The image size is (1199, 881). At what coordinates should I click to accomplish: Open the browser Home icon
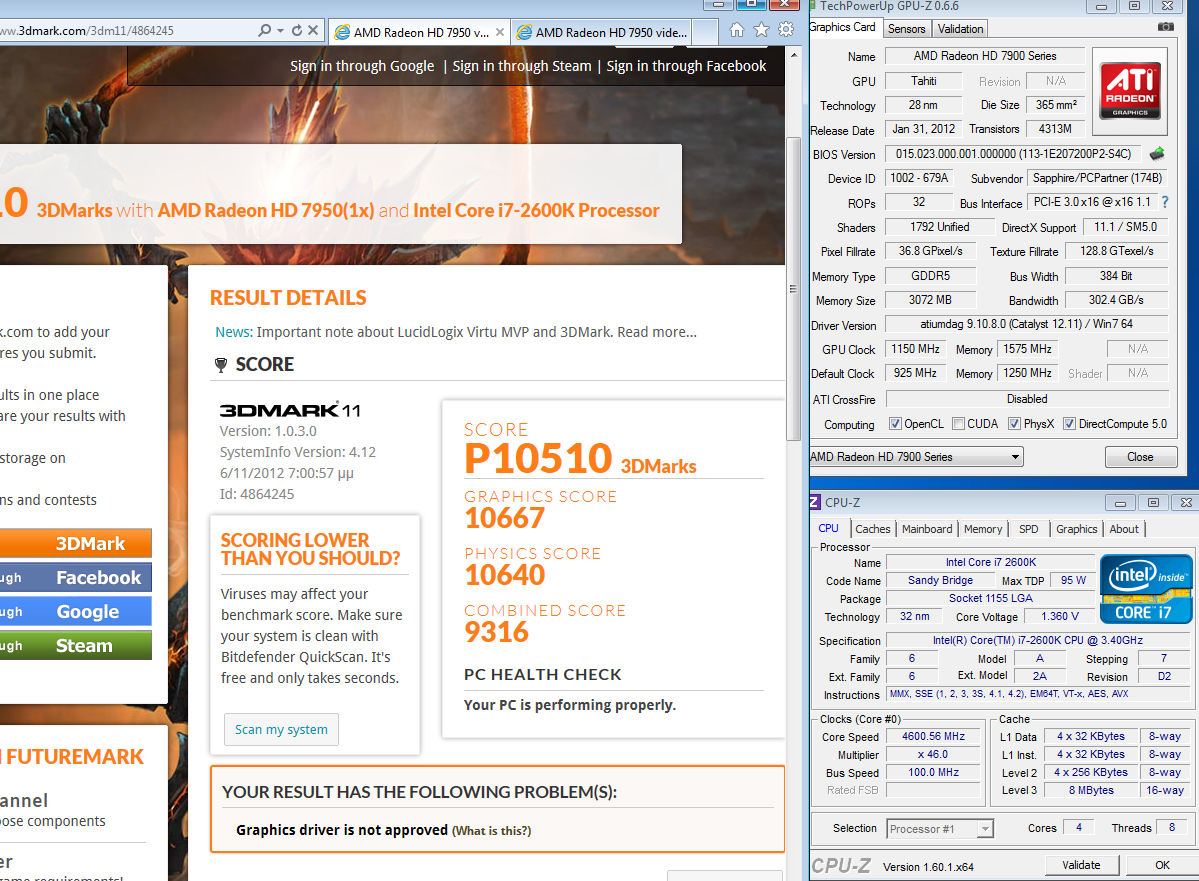[x=736, y=30]
